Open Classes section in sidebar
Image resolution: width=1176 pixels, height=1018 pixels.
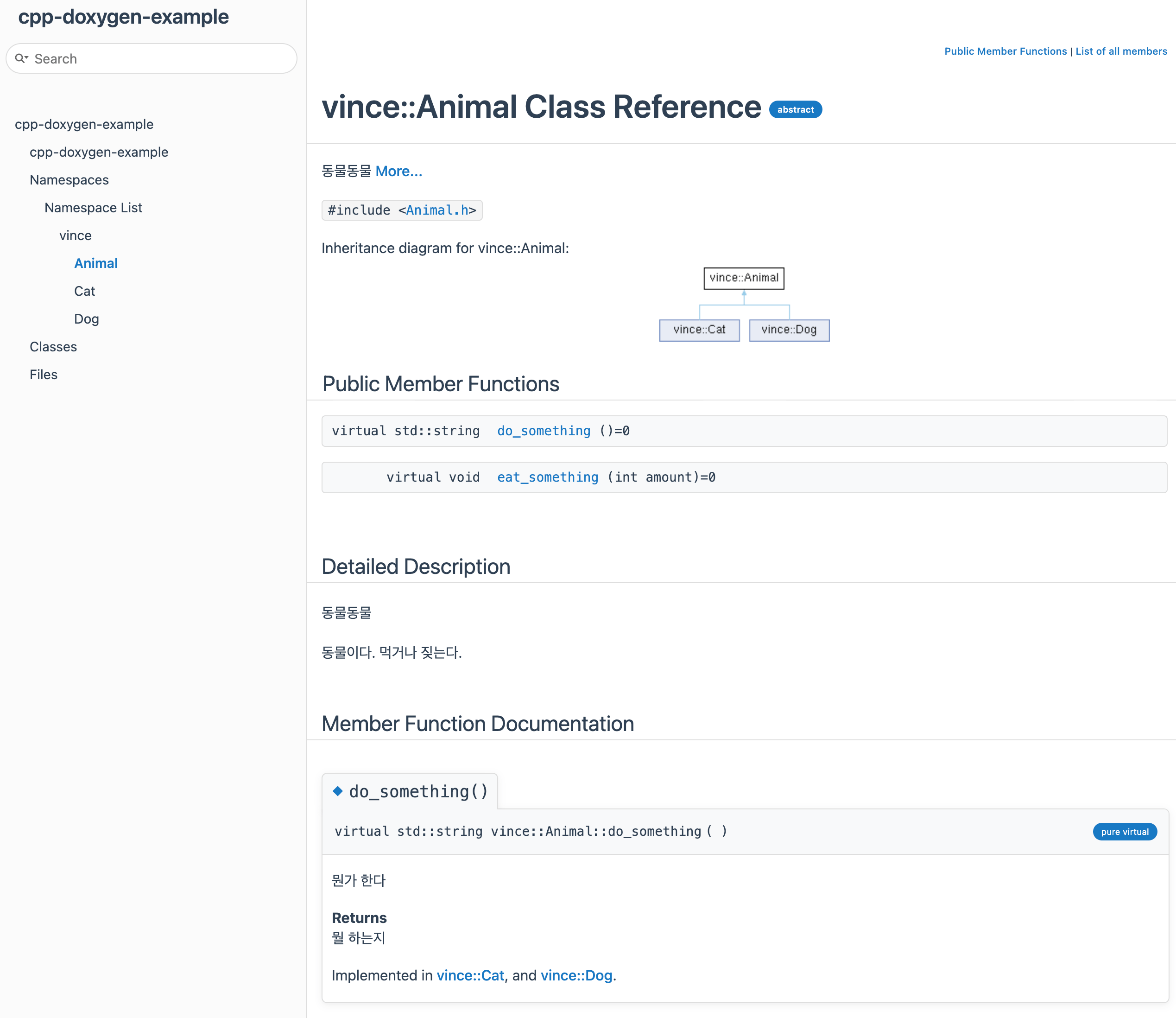pos(53,347)
